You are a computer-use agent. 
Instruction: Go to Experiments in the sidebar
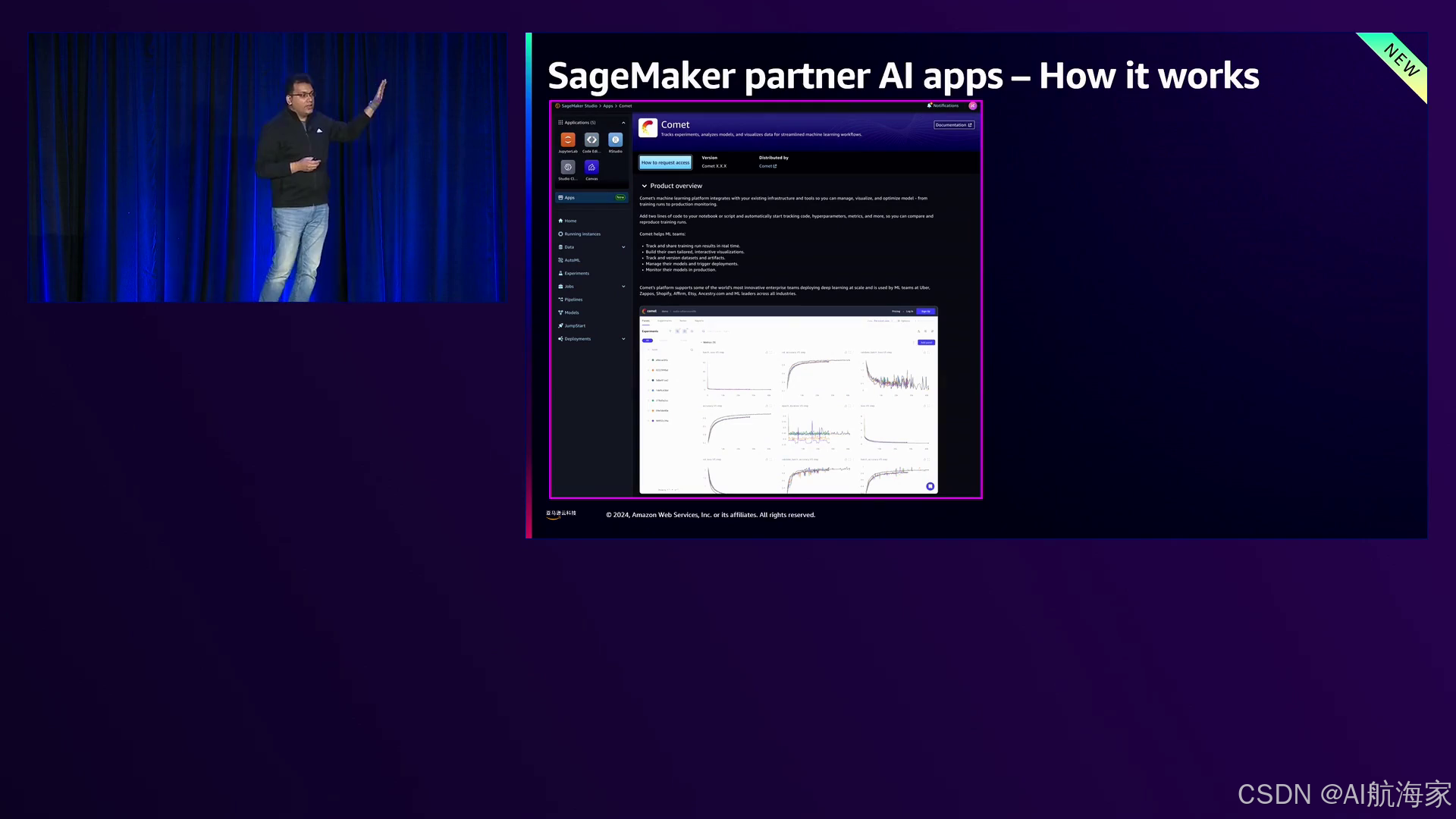[576, 274]
